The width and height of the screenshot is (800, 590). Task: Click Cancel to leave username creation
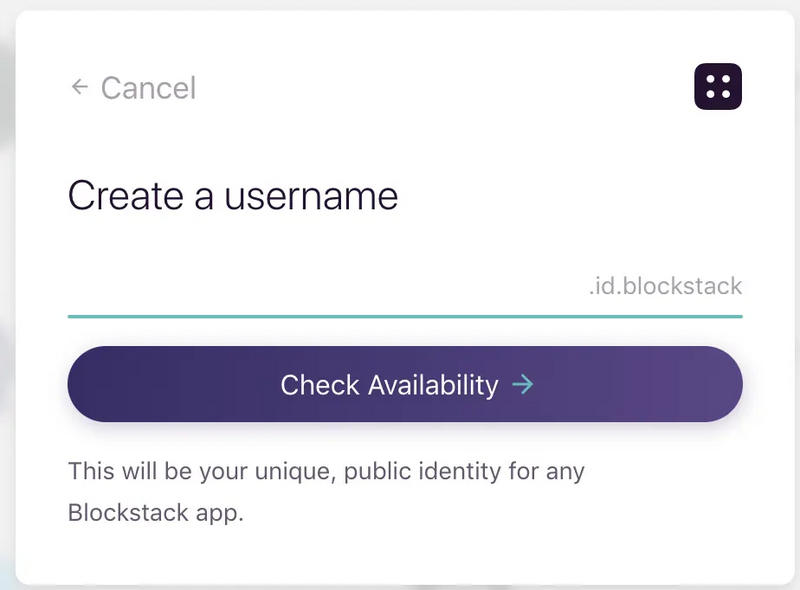click(148, 88)
